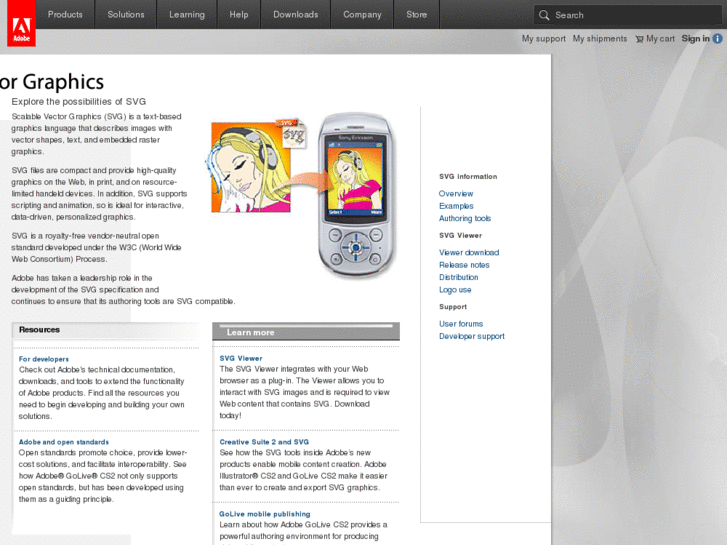
Task: Open the Store menu
Action: pos(416,14)
